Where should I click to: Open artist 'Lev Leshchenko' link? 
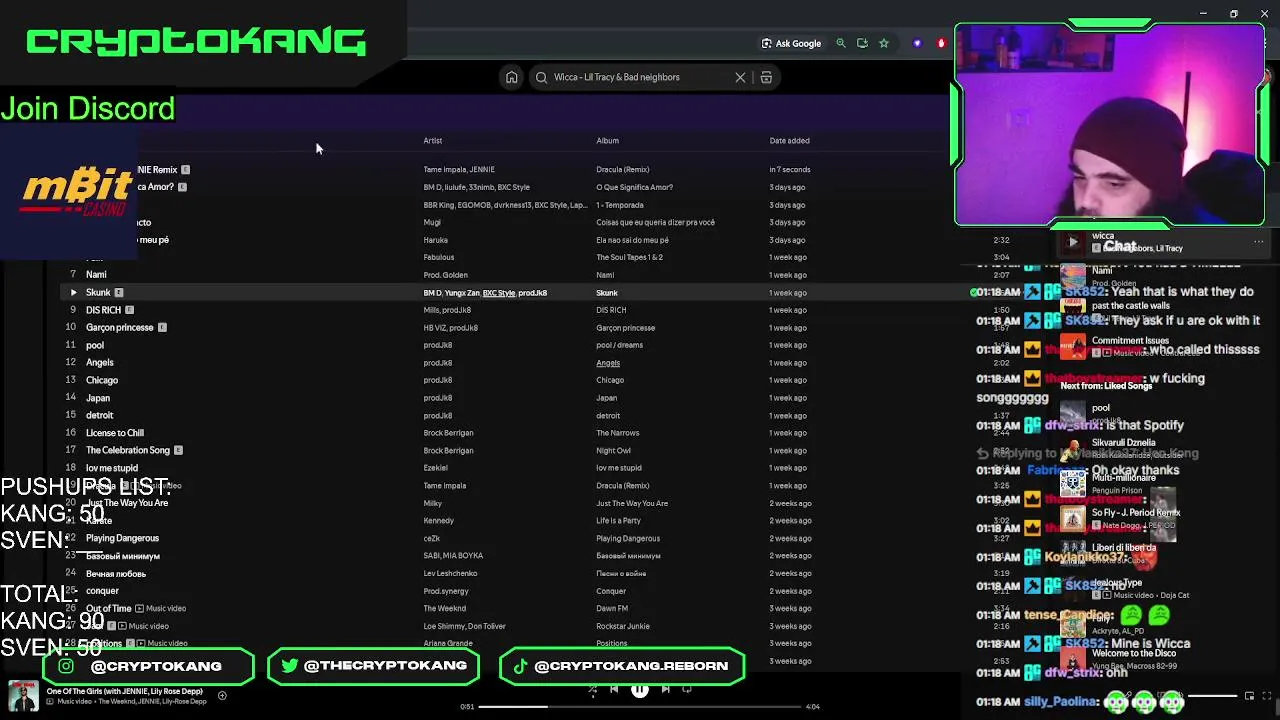coord(450,573)
